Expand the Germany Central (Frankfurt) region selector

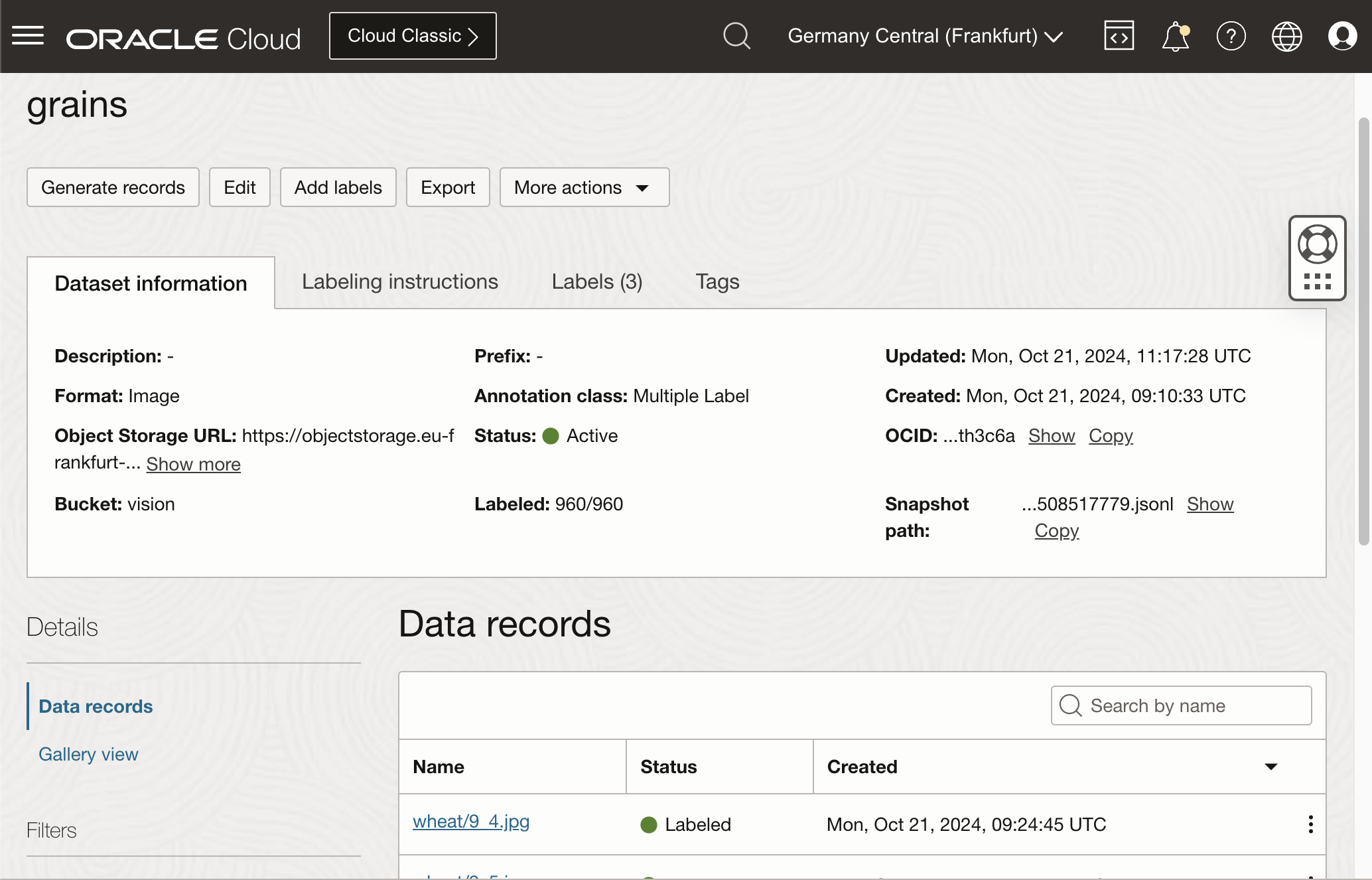point(925,36)
